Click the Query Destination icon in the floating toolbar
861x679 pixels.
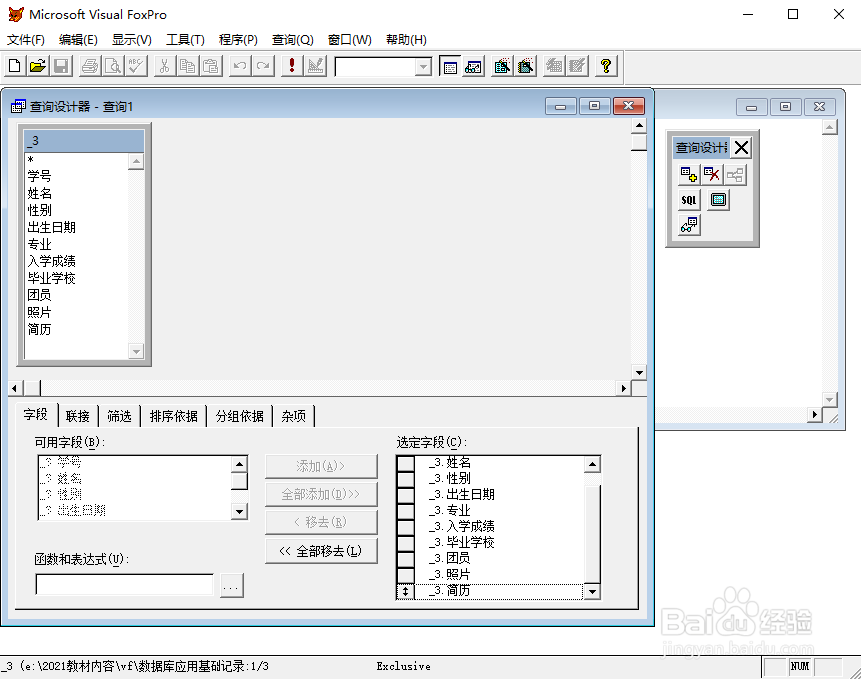coord(689,225)
